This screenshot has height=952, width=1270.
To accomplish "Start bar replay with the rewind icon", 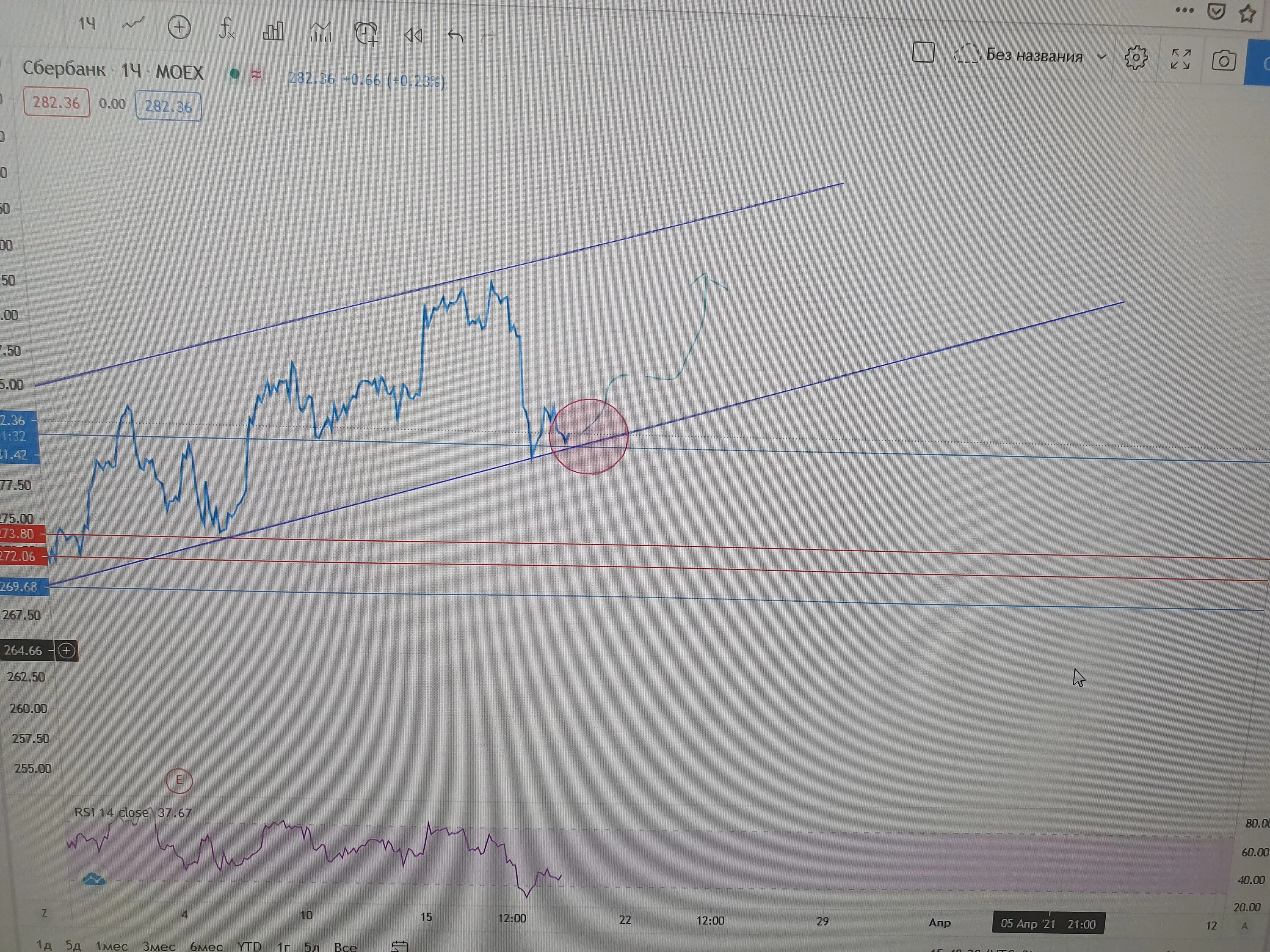I will (413, 36).
